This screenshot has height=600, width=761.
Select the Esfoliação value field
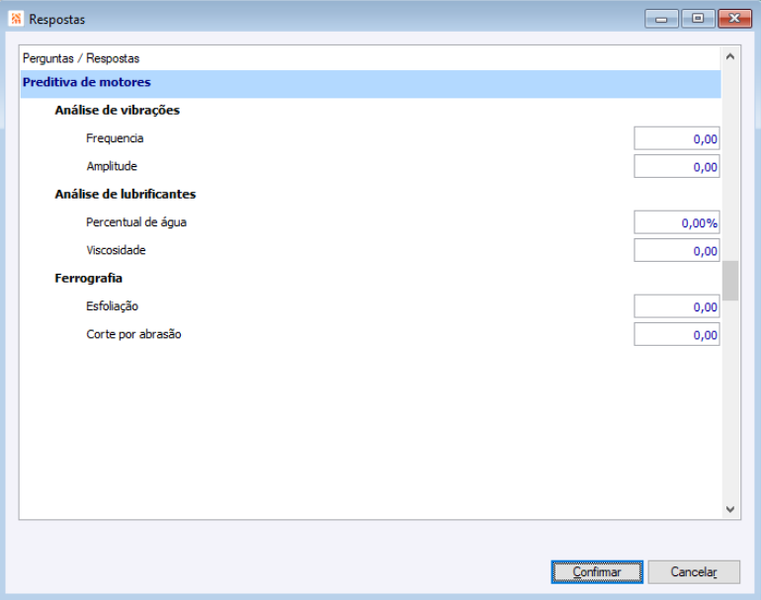point(677,307)
